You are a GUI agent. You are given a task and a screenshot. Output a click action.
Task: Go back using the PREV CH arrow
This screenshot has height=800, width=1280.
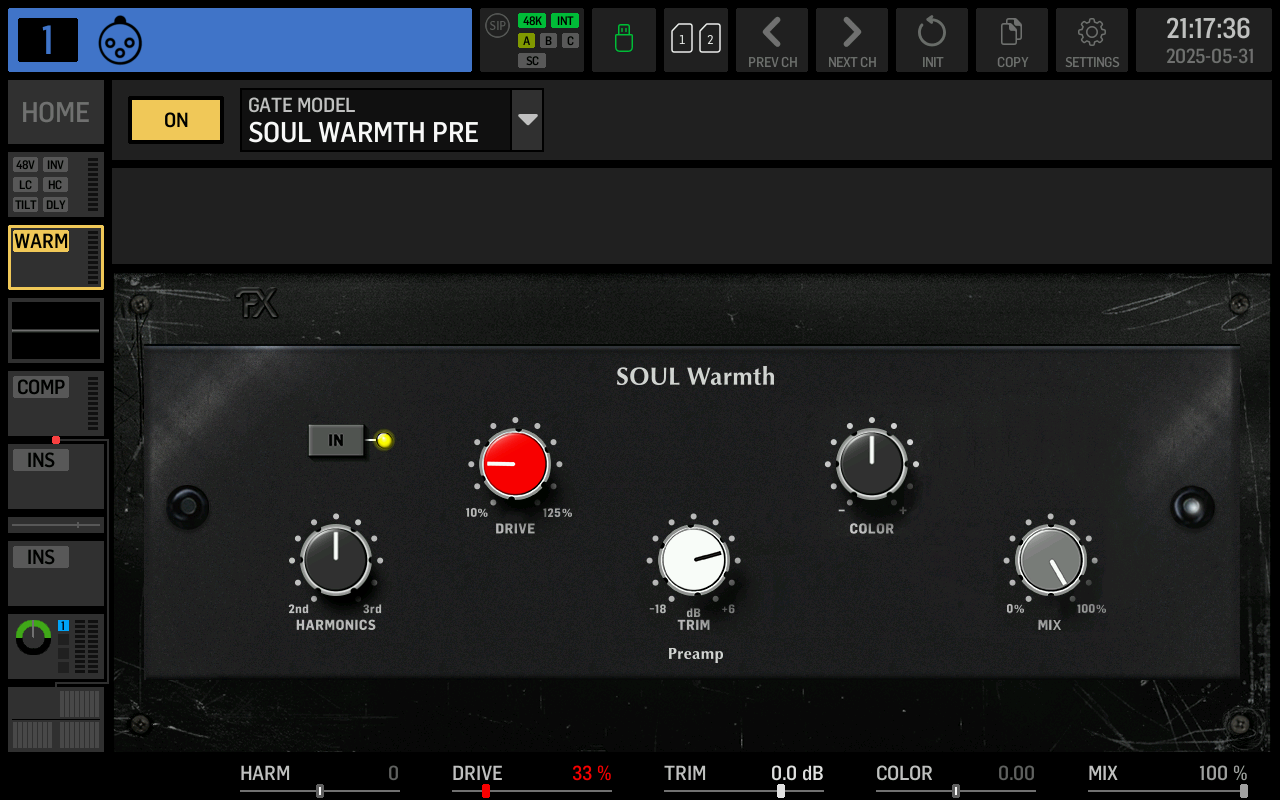pyautogui.click(x=772, y=40)
